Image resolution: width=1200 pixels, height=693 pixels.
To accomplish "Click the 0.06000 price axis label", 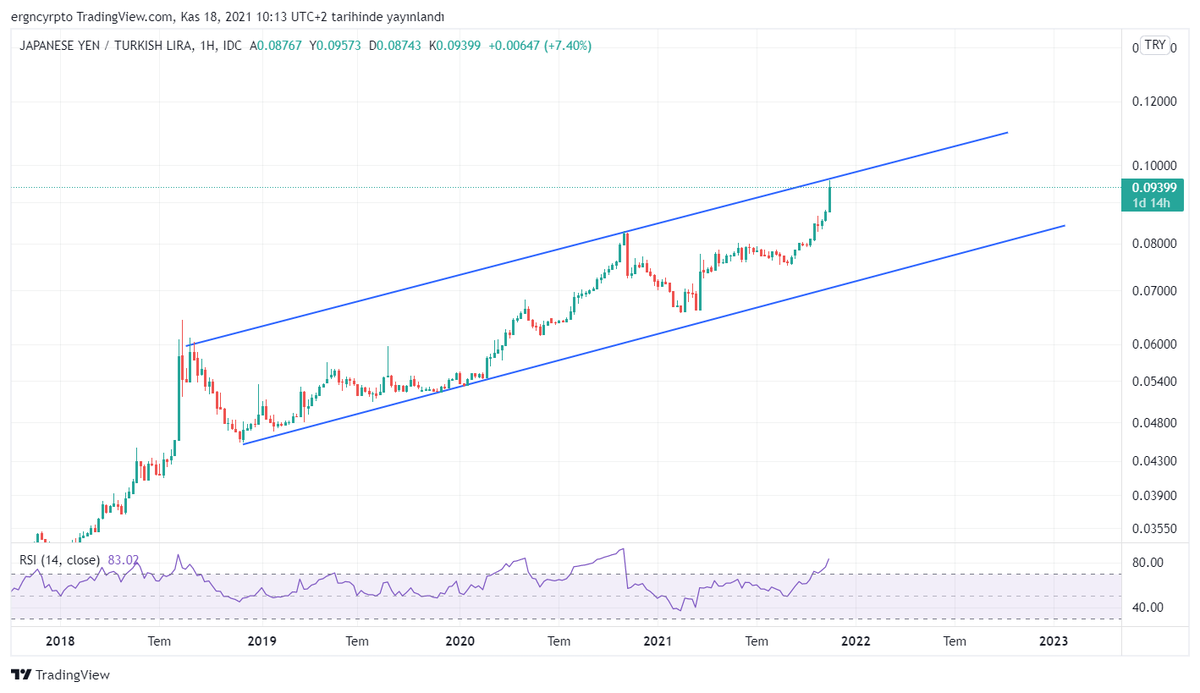I will click(x=1153, y=344).
